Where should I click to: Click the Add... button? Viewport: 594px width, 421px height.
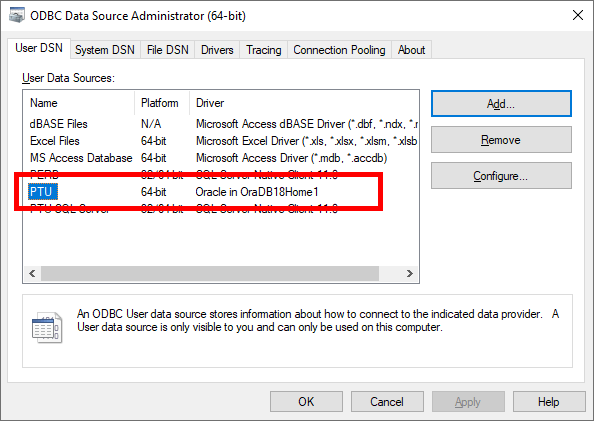click(501, 103)
